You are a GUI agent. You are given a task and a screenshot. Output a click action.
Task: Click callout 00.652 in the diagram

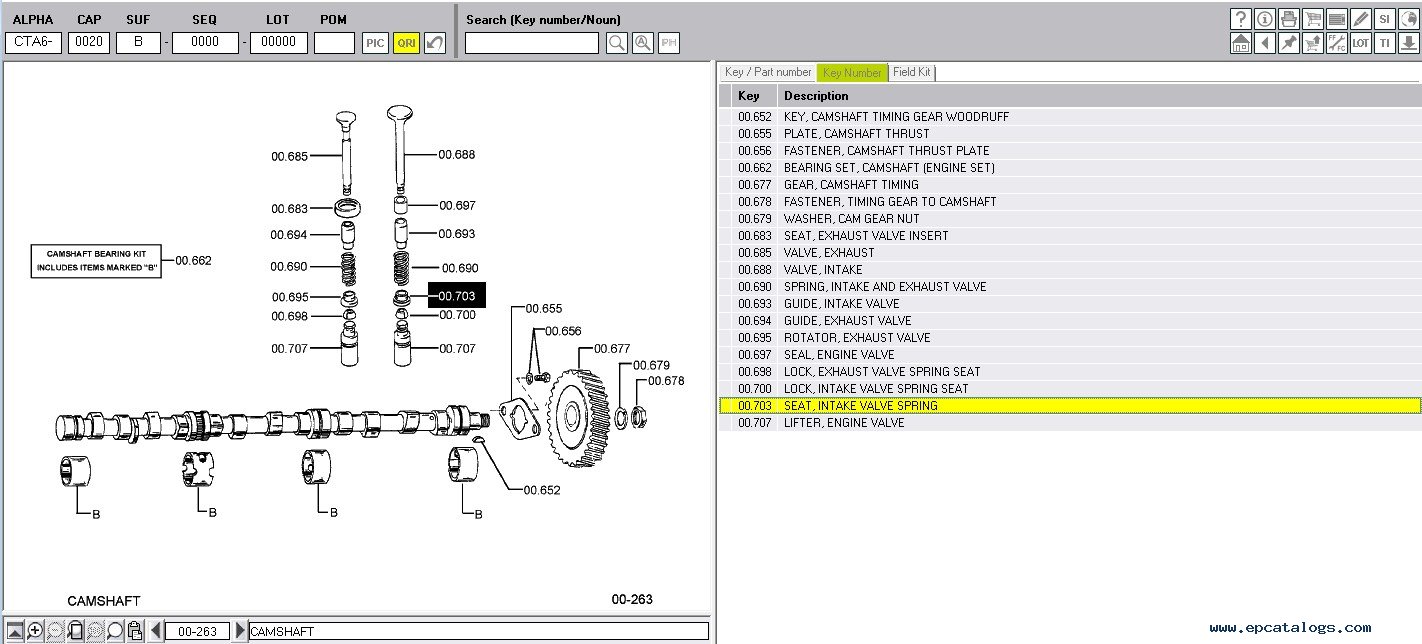pos(542,490)
